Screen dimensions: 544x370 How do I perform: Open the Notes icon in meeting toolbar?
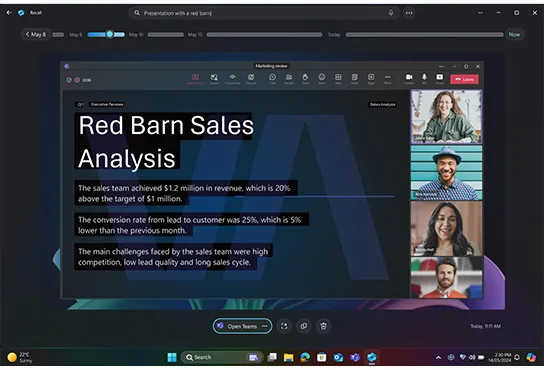coord(355,79)
